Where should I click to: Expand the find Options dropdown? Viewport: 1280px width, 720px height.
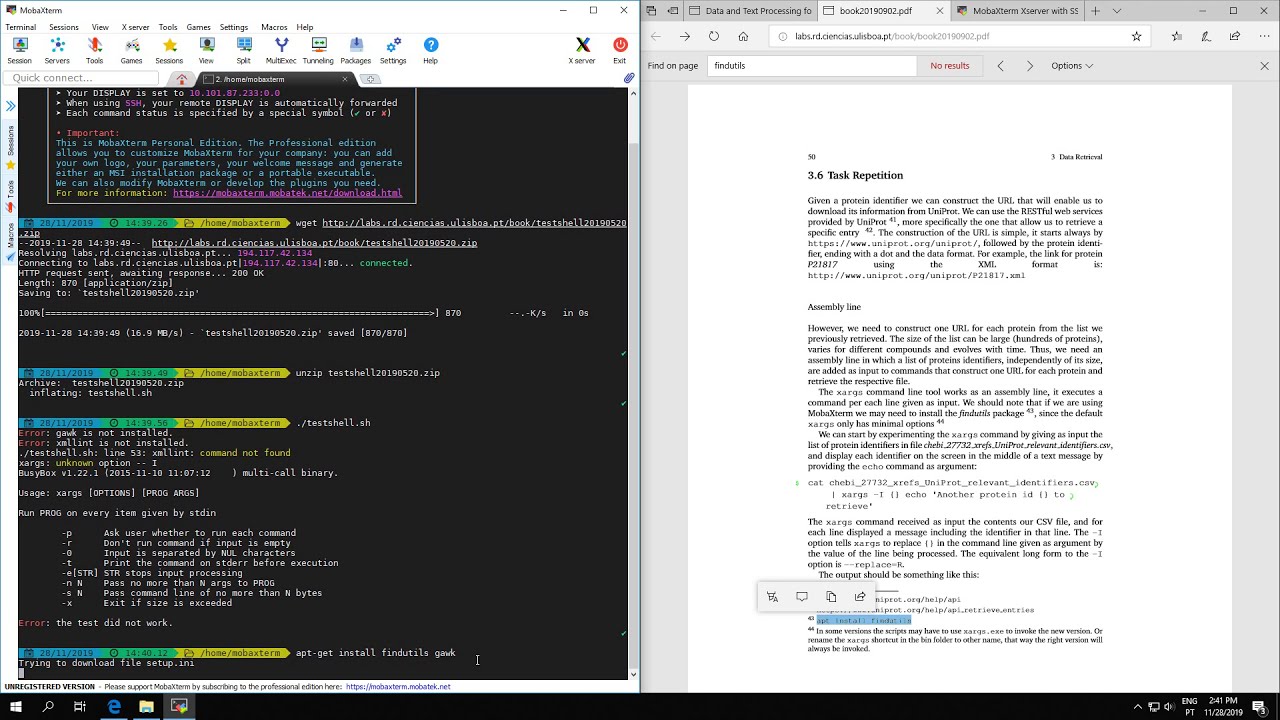(x=1072, y=66)
